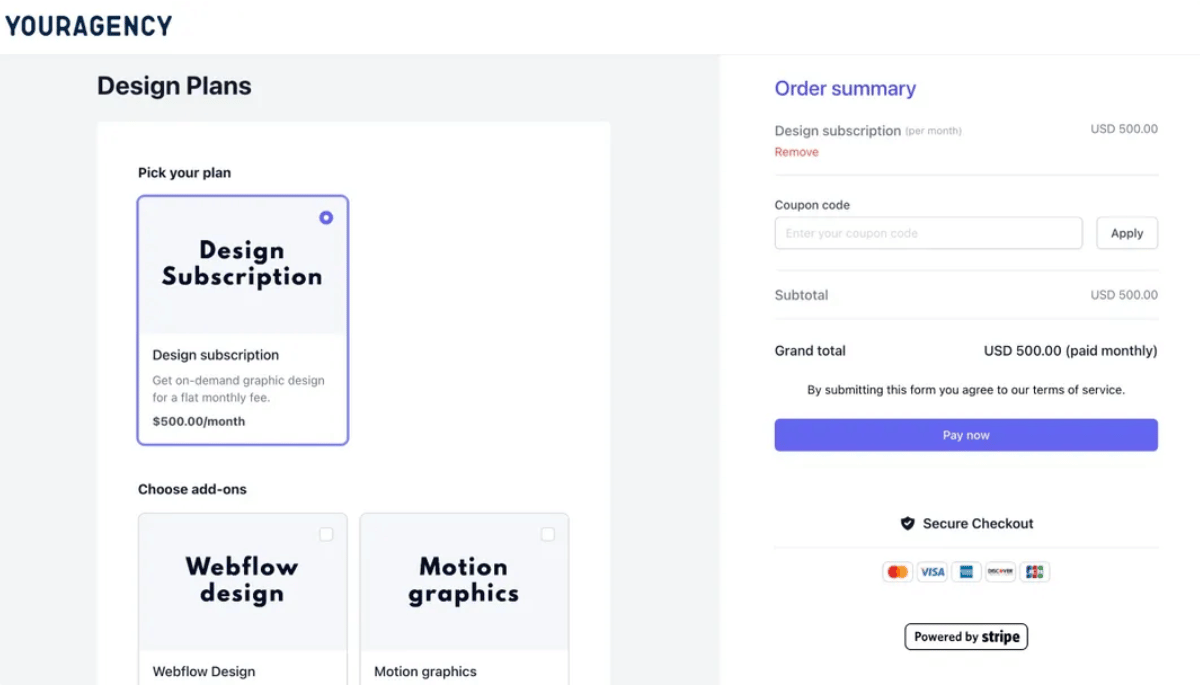Click the Mastercard payment icon
The image size is (1200, 685).
[x=897, y=571]
